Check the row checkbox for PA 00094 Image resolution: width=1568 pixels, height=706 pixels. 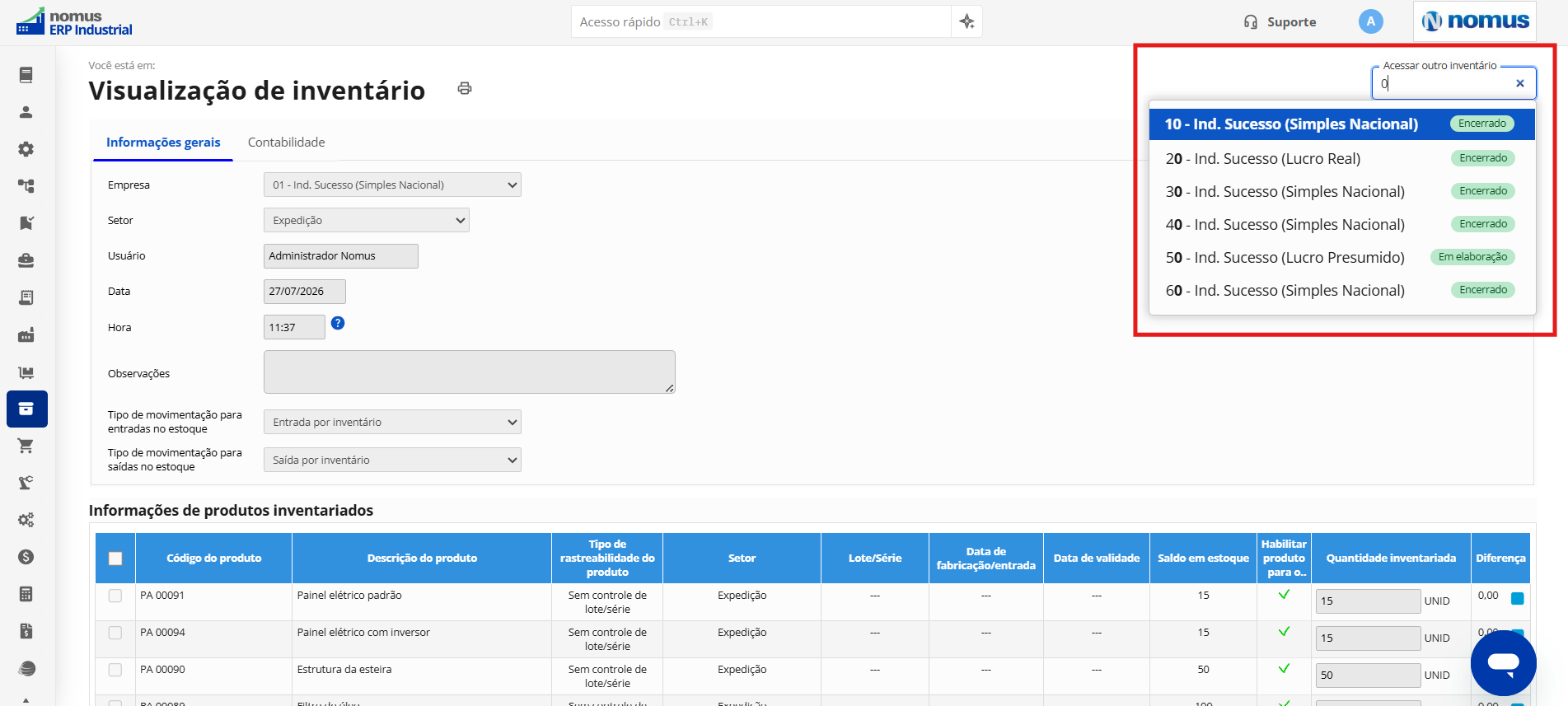(x=115, y=633)
